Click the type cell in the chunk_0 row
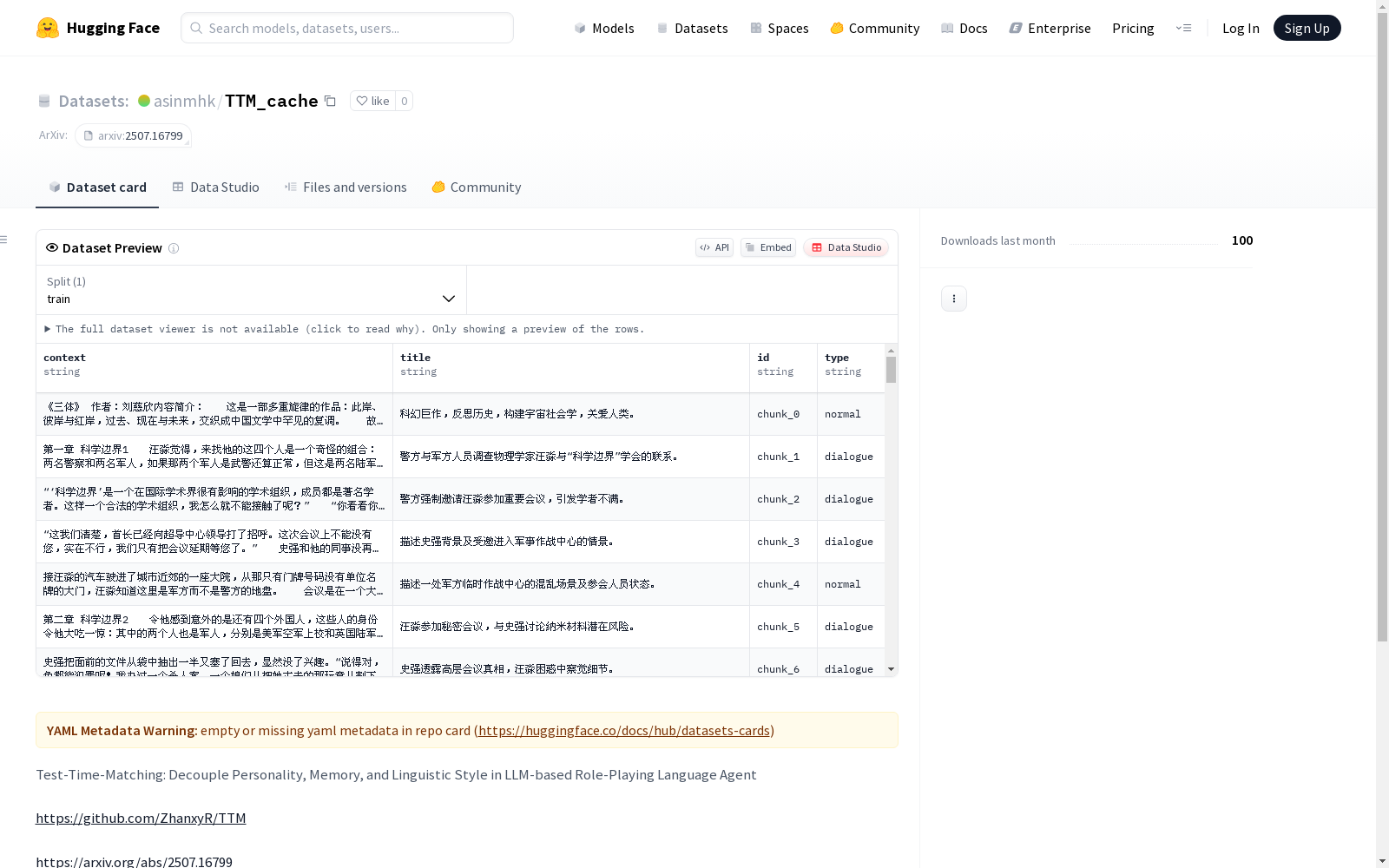1389x868 pixels. tap(851, 414)
